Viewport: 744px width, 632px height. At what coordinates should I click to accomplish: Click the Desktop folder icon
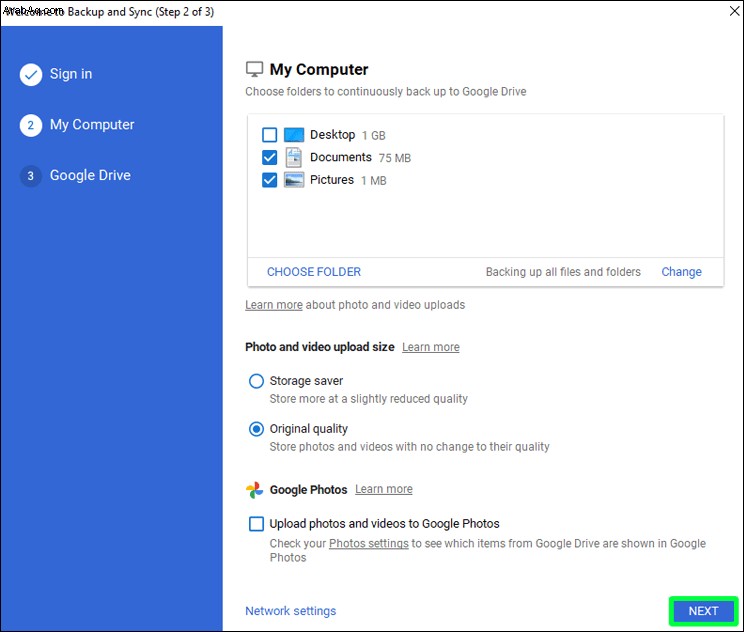[x=294, y=135]
